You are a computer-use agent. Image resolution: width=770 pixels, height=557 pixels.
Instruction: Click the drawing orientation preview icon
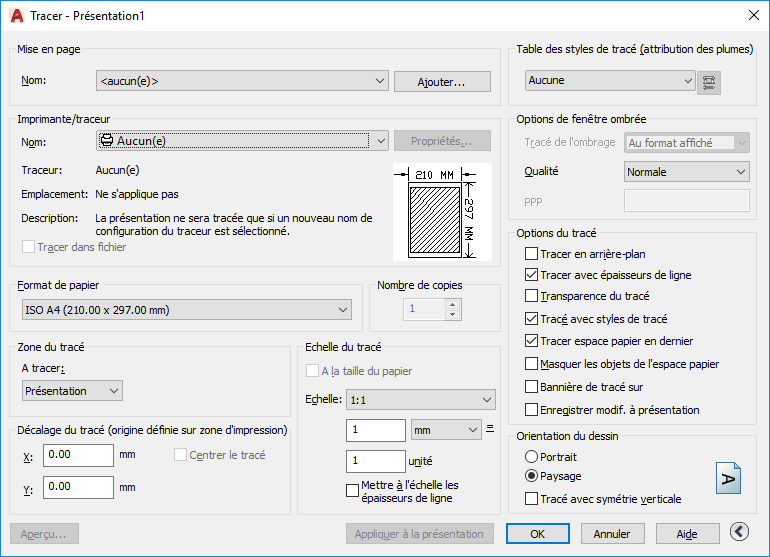pyautogui.click(x=727, y=478)
